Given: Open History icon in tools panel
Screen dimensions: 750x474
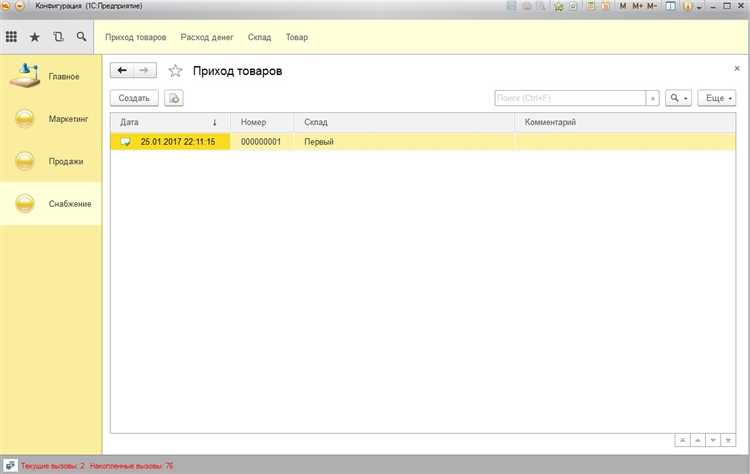Looking at the screenshot, I should [x=58, y=36].
